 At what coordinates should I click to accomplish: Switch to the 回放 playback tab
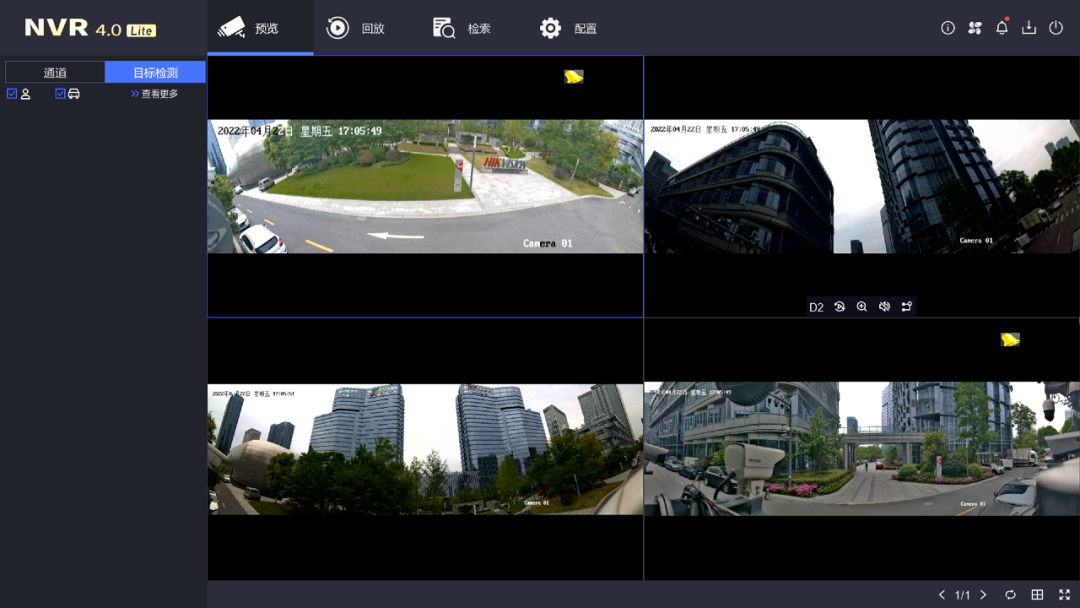pos(357,28)
